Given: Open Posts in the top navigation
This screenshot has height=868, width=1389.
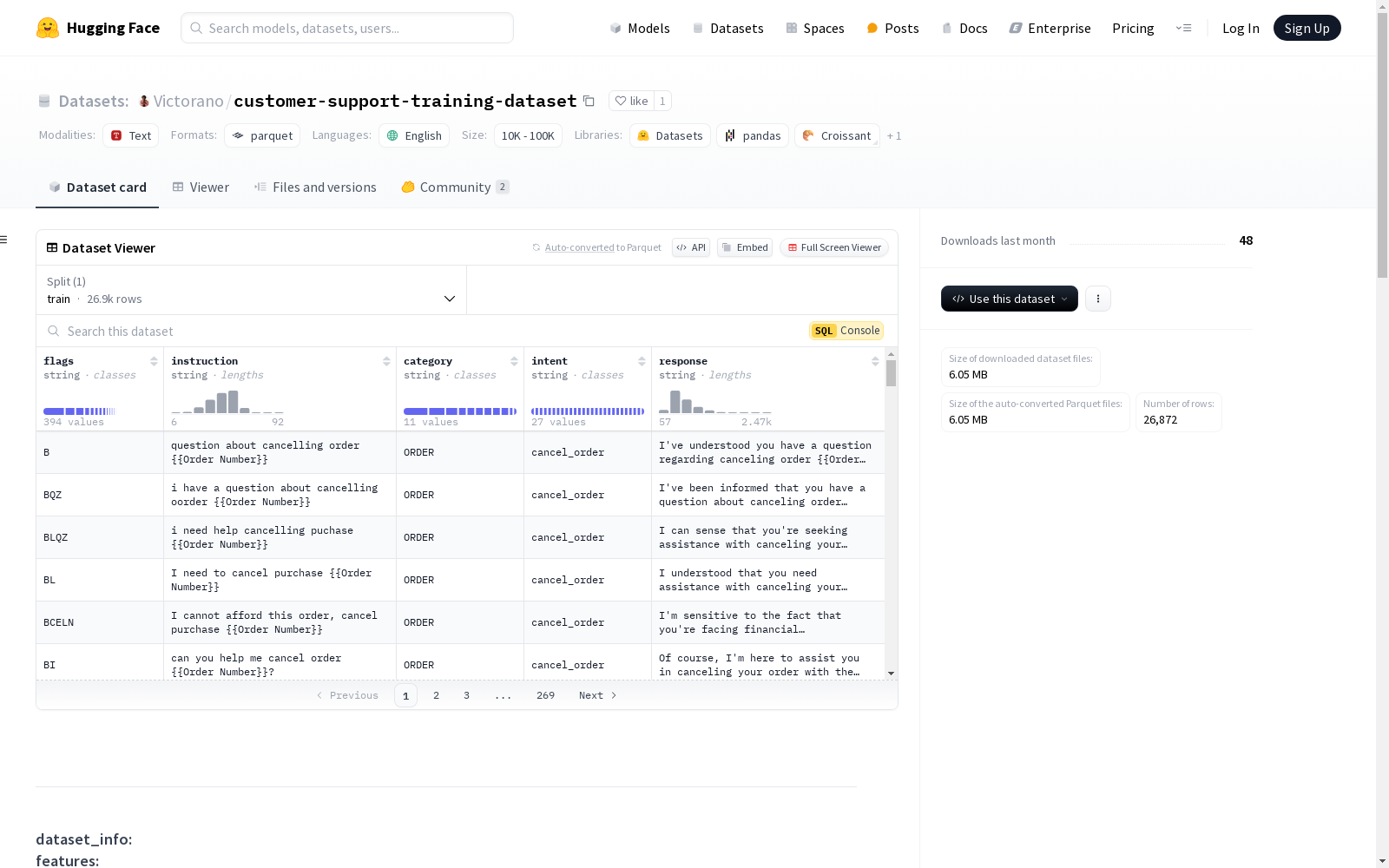Looking at the screenshot, I should (x=892, y=28).
